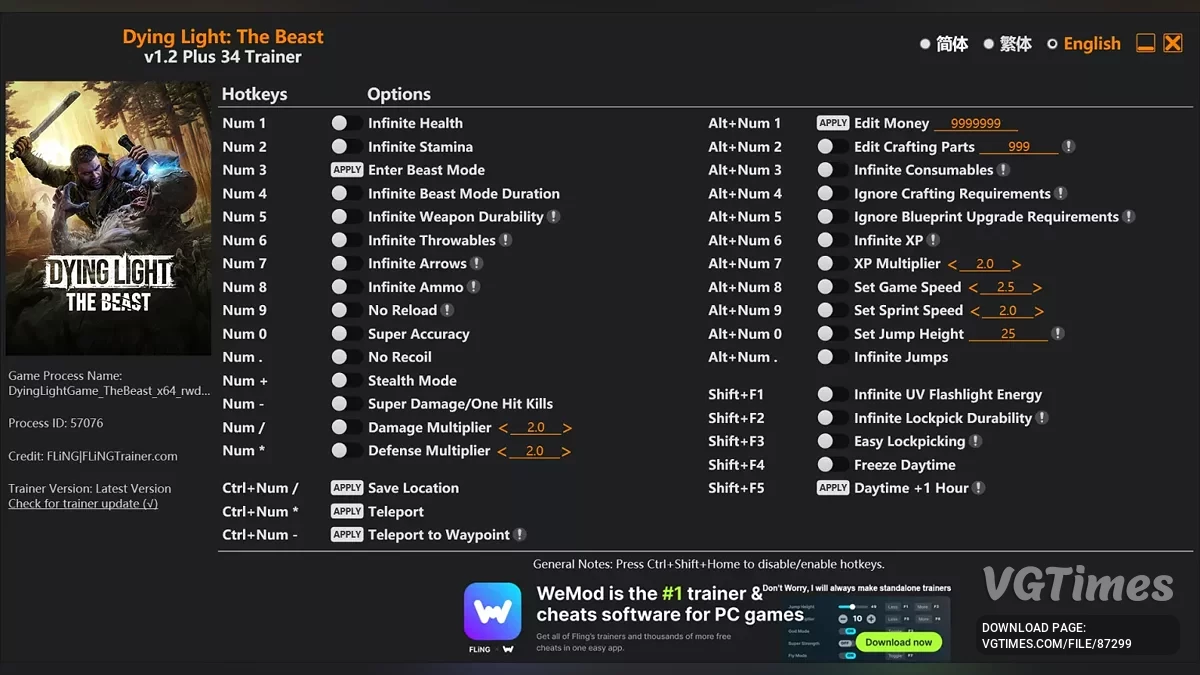Enable the Infinite Health toggle
This screenshot has width=1200, height=675.
pos(346,123)
